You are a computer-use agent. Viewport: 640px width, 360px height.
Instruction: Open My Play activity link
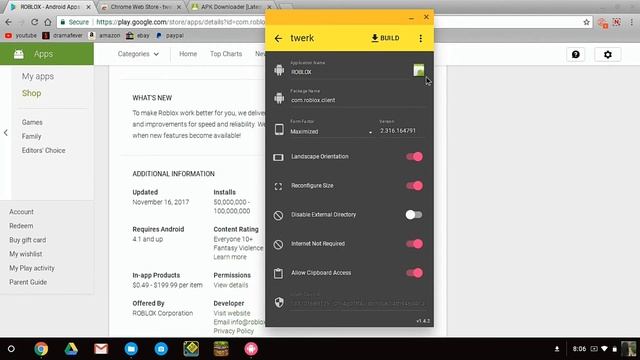[32, 268]
